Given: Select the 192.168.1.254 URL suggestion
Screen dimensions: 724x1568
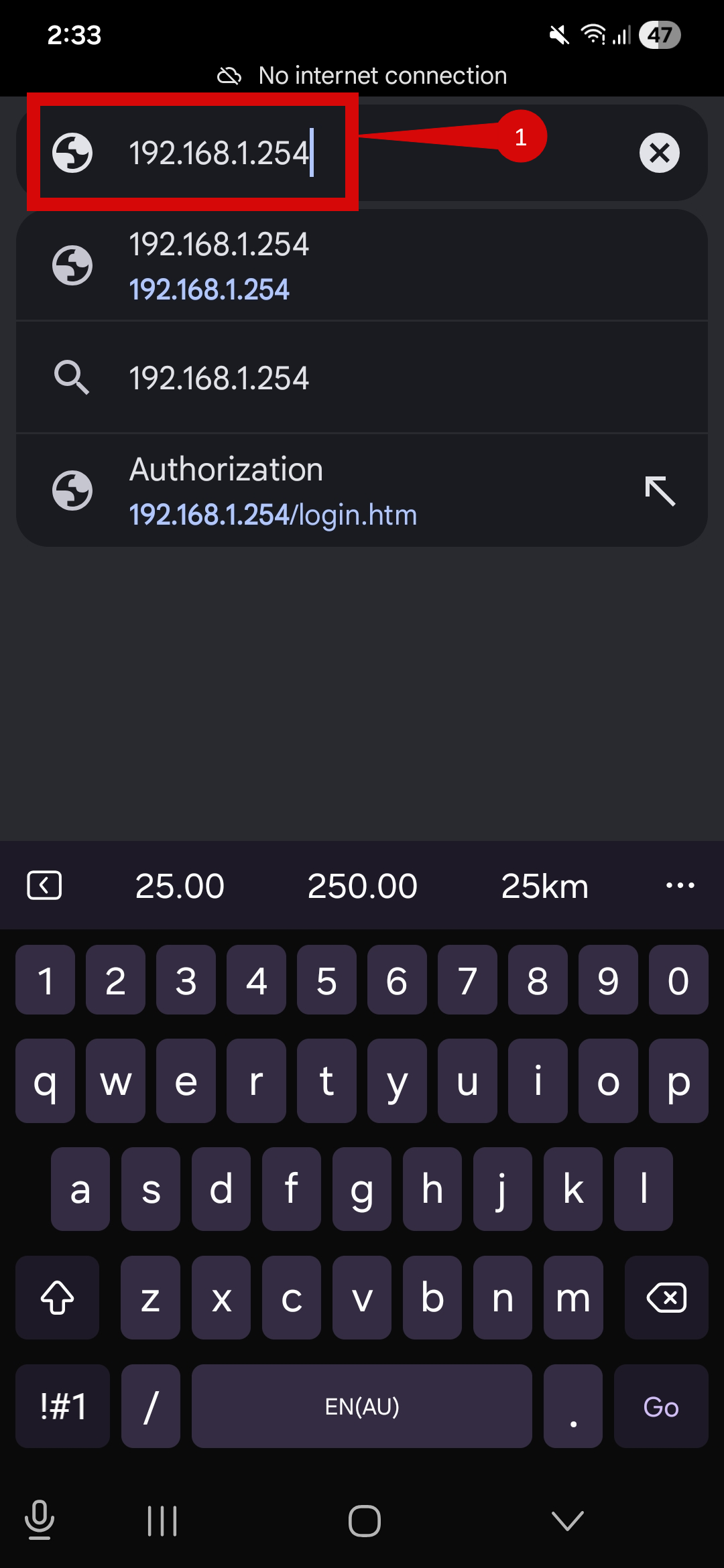Looking at the screenshot, I should 362,266.
